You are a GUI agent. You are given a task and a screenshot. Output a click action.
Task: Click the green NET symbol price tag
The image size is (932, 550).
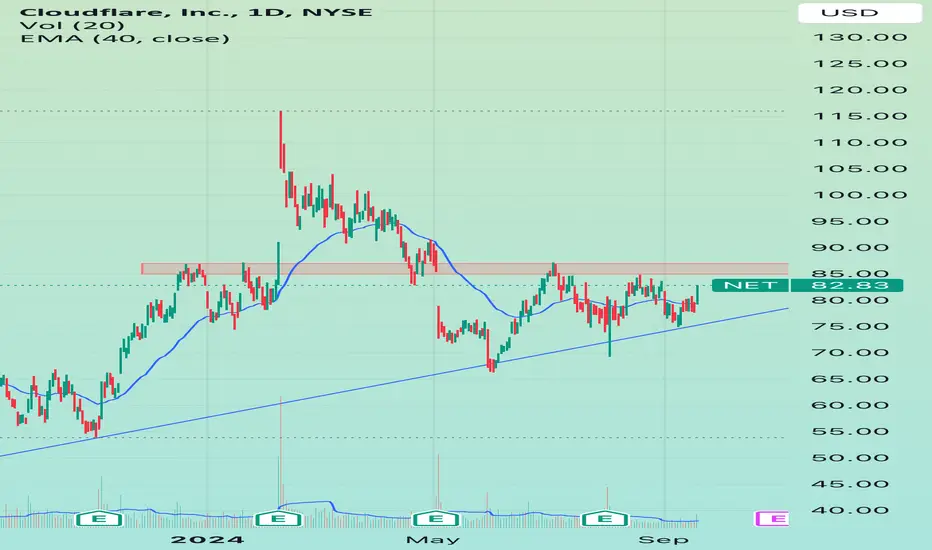750,285
